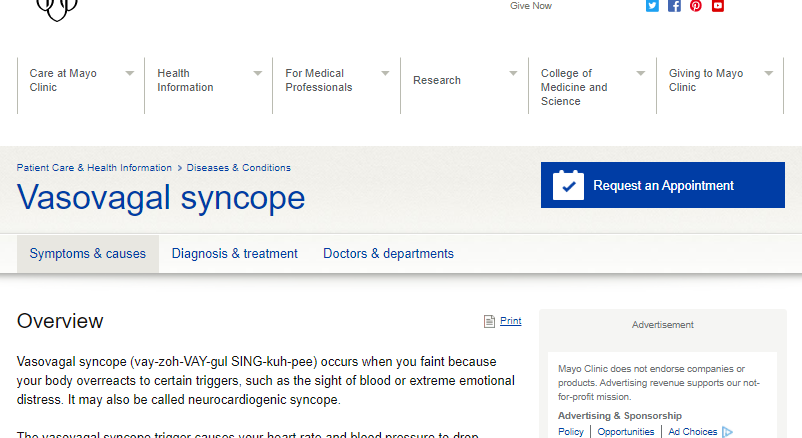Expand Care at Mayo Clinic dropdown arrow
The image size is (802, 438).
click(x=130, y=73)
